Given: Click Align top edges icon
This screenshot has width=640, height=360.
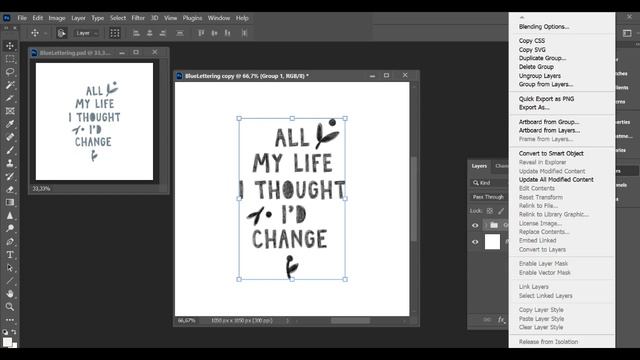Looking at the screenshot, I should coord(201,33).
